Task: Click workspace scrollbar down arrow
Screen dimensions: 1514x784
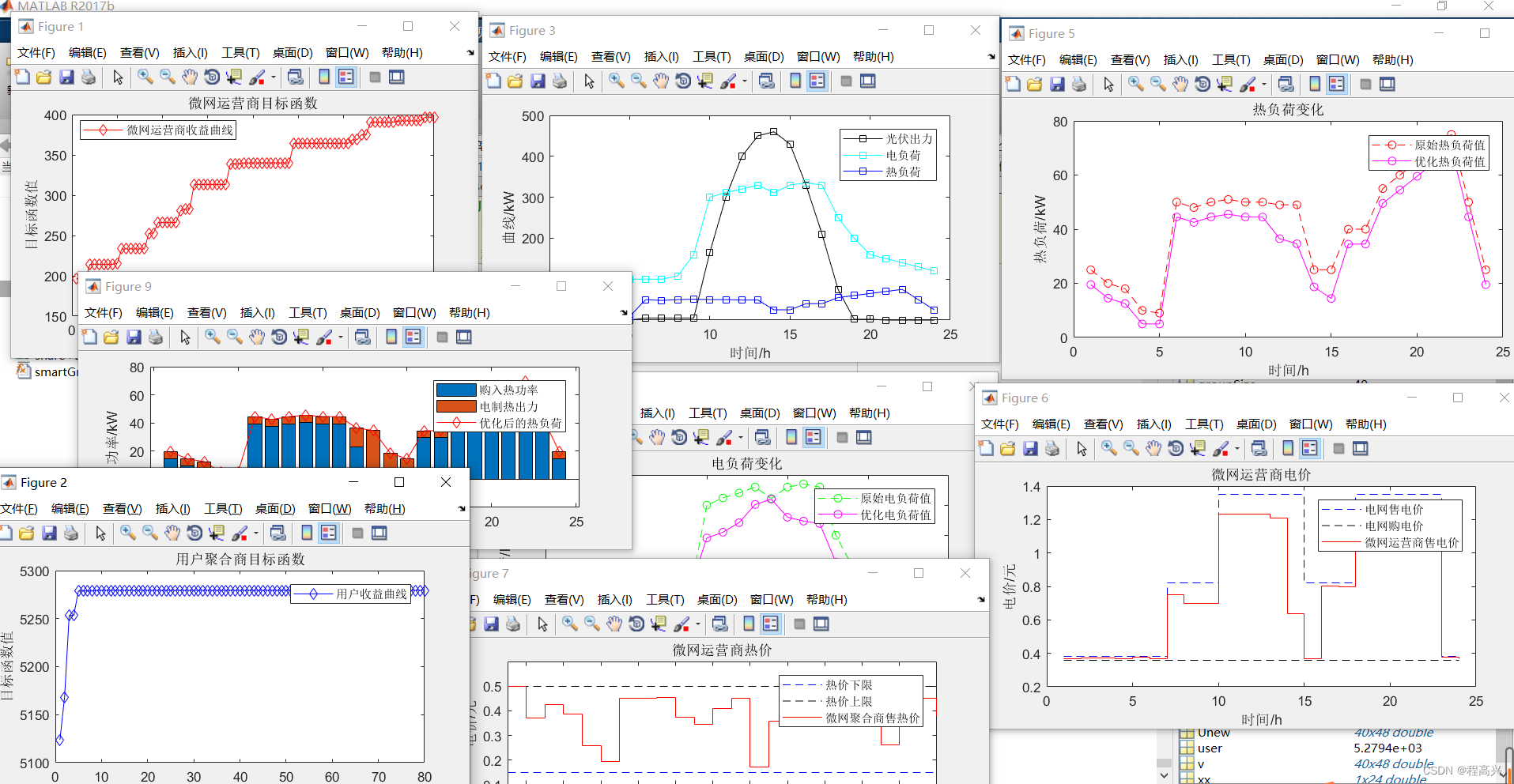Action: pos(1163,776)
